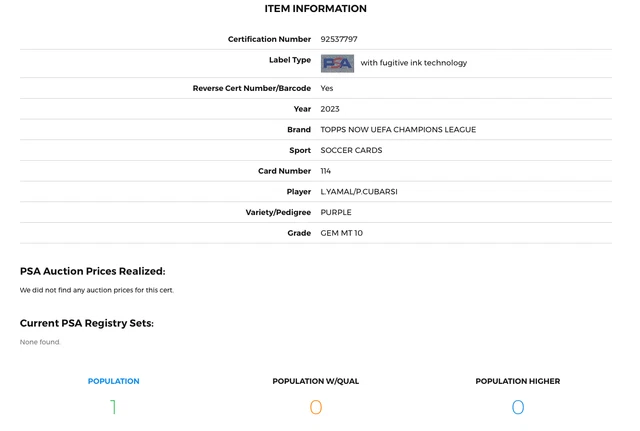Select the blue Population Higher count
The width and height of the screenshot is (640, 431).
coord(518,407)
